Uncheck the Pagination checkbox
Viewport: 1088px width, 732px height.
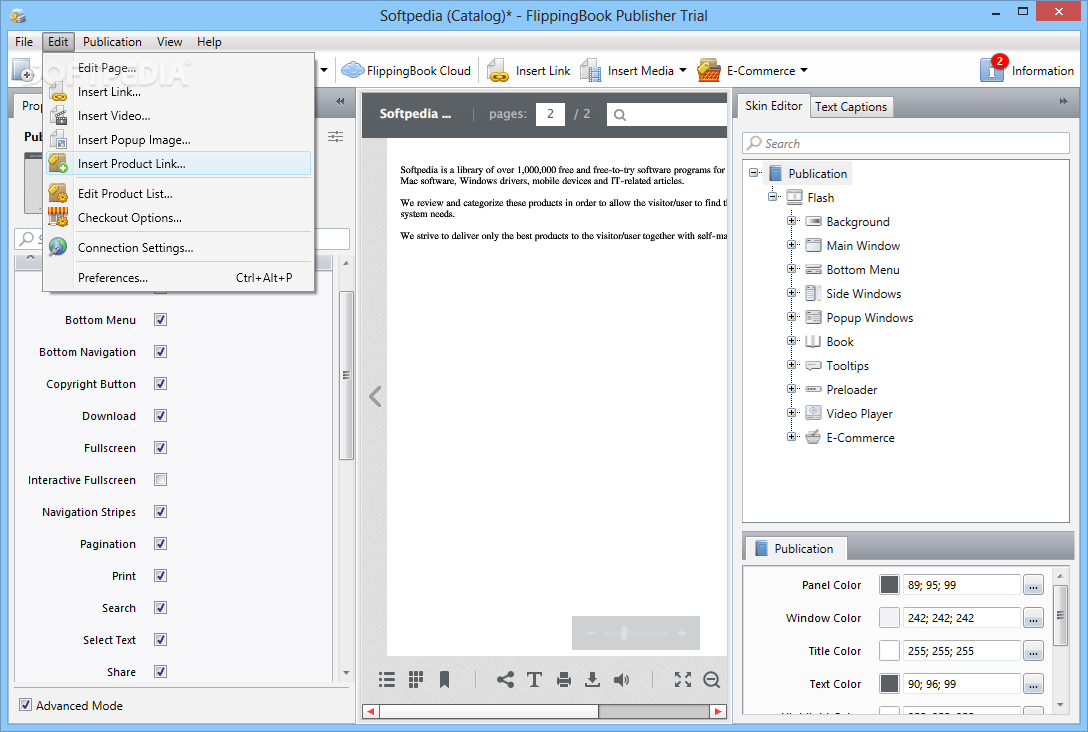click(x=160, y=543)
